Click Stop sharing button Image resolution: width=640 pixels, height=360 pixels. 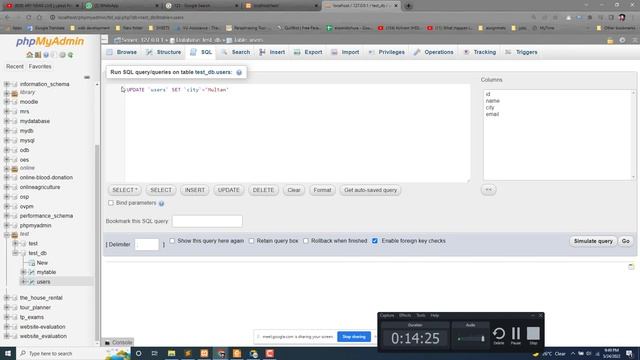[354, 337]
